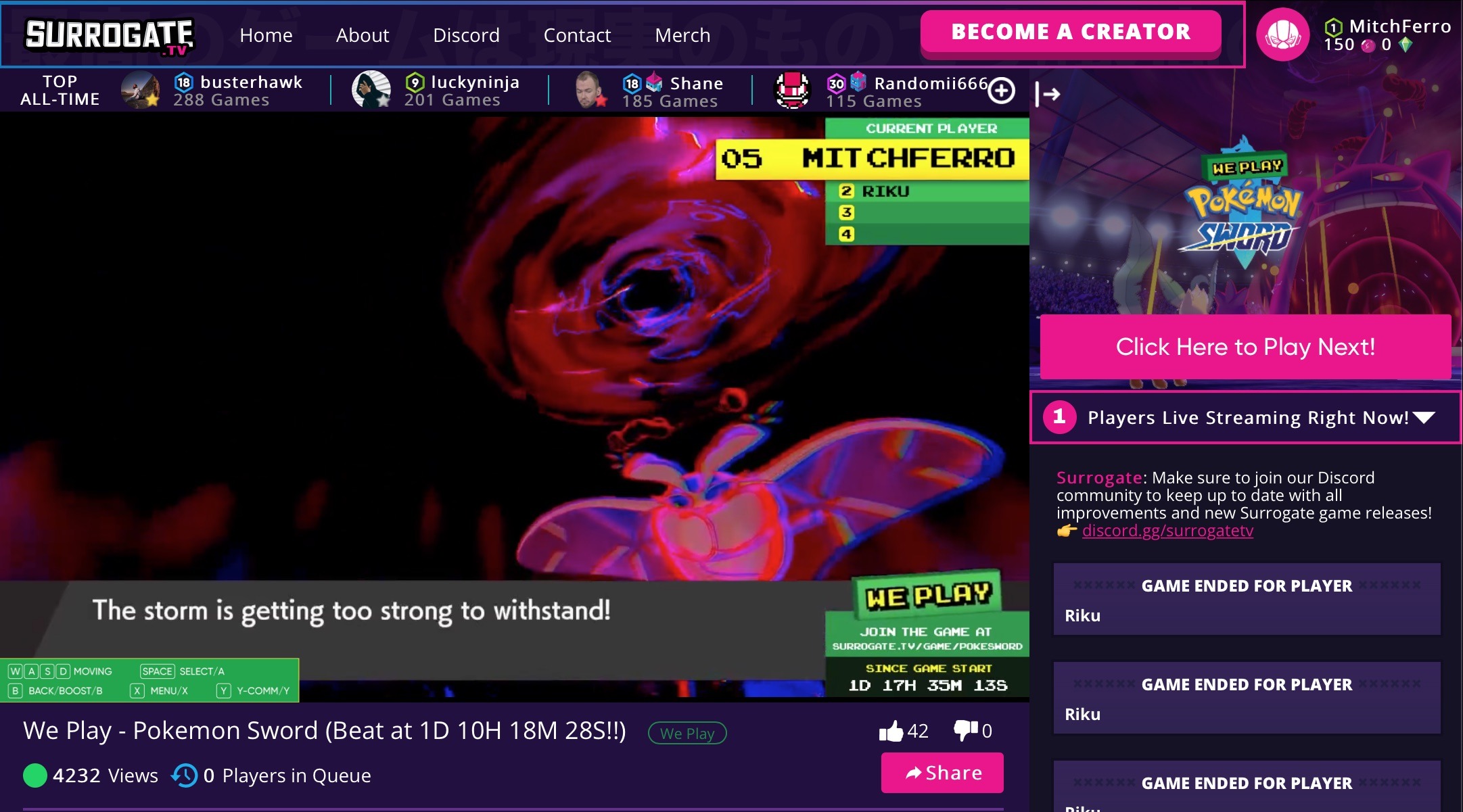Go to the Merch page

682,35
